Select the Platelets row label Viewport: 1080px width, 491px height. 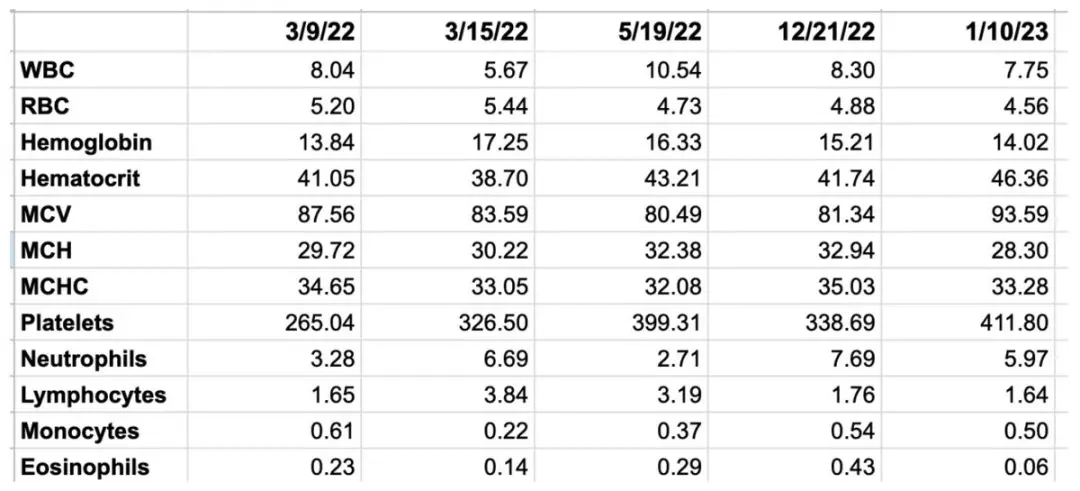click(100, 322)
